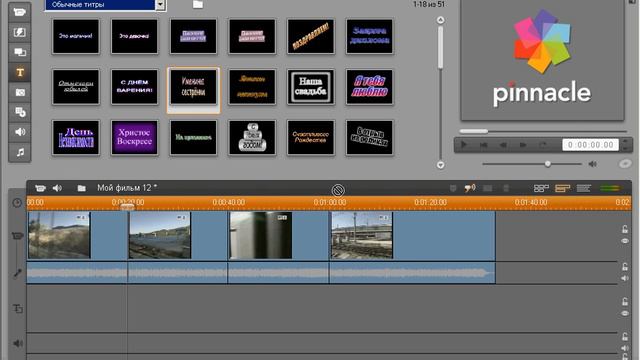Open the montage themes album tab
The image size is (640, 360).
19,52
